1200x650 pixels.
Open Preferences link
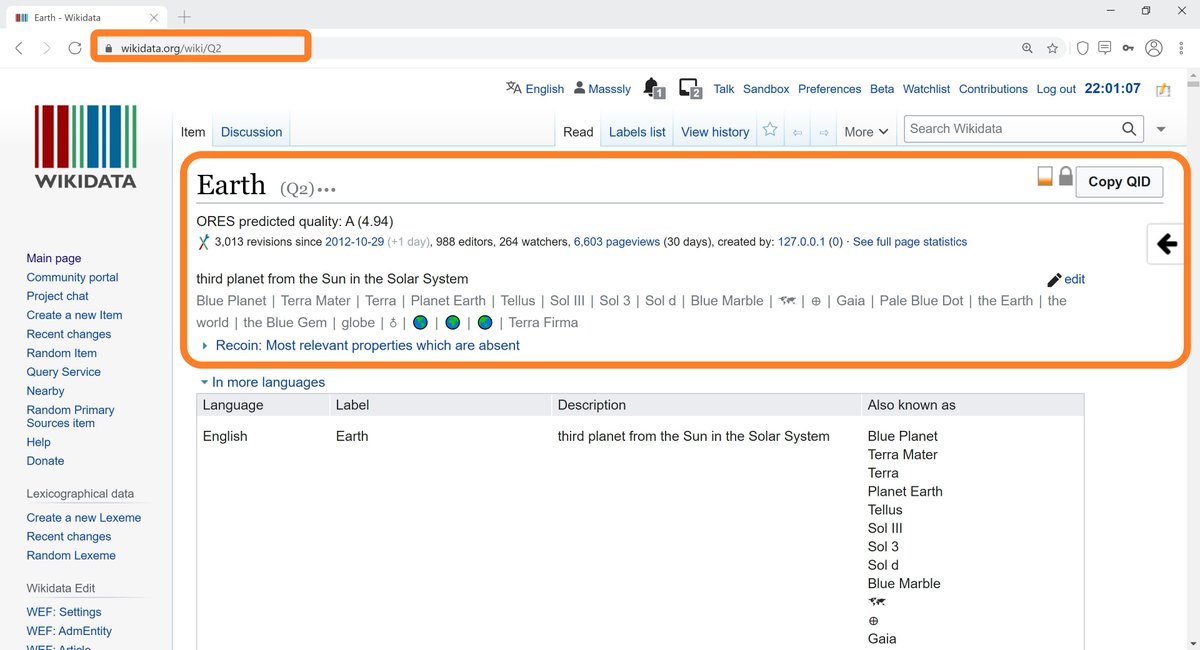pyautogui.click(x=829, y=89)
